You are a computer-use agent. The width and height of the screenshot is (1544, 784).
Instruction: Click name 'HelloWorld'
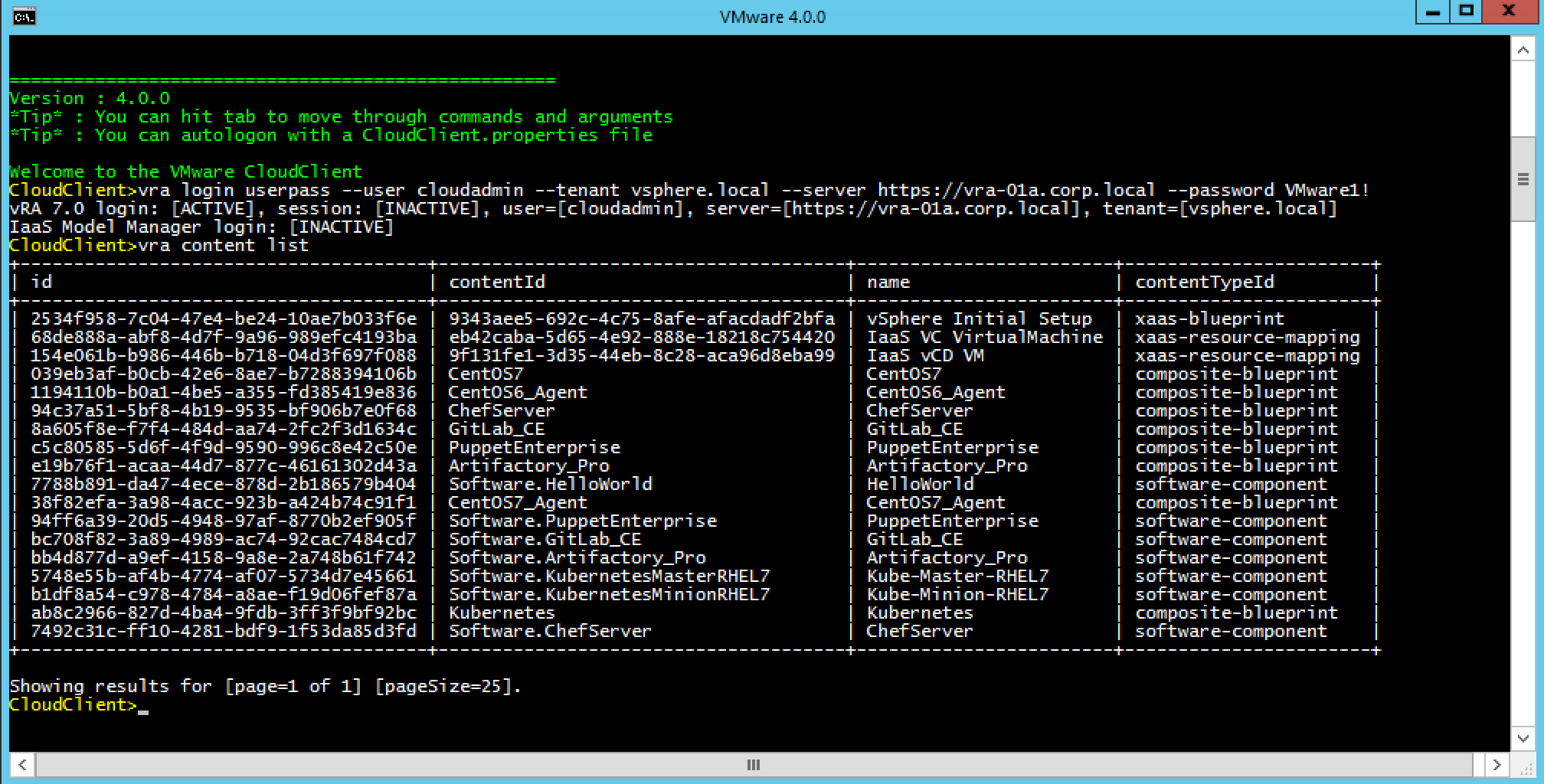pyautogui.click(x=921, y=484)
